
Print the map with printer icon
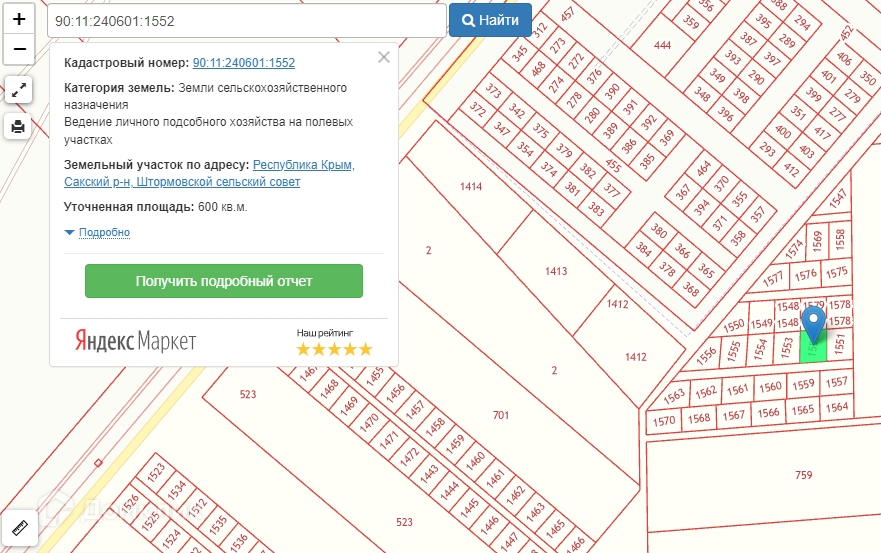(x=19, y=126)
